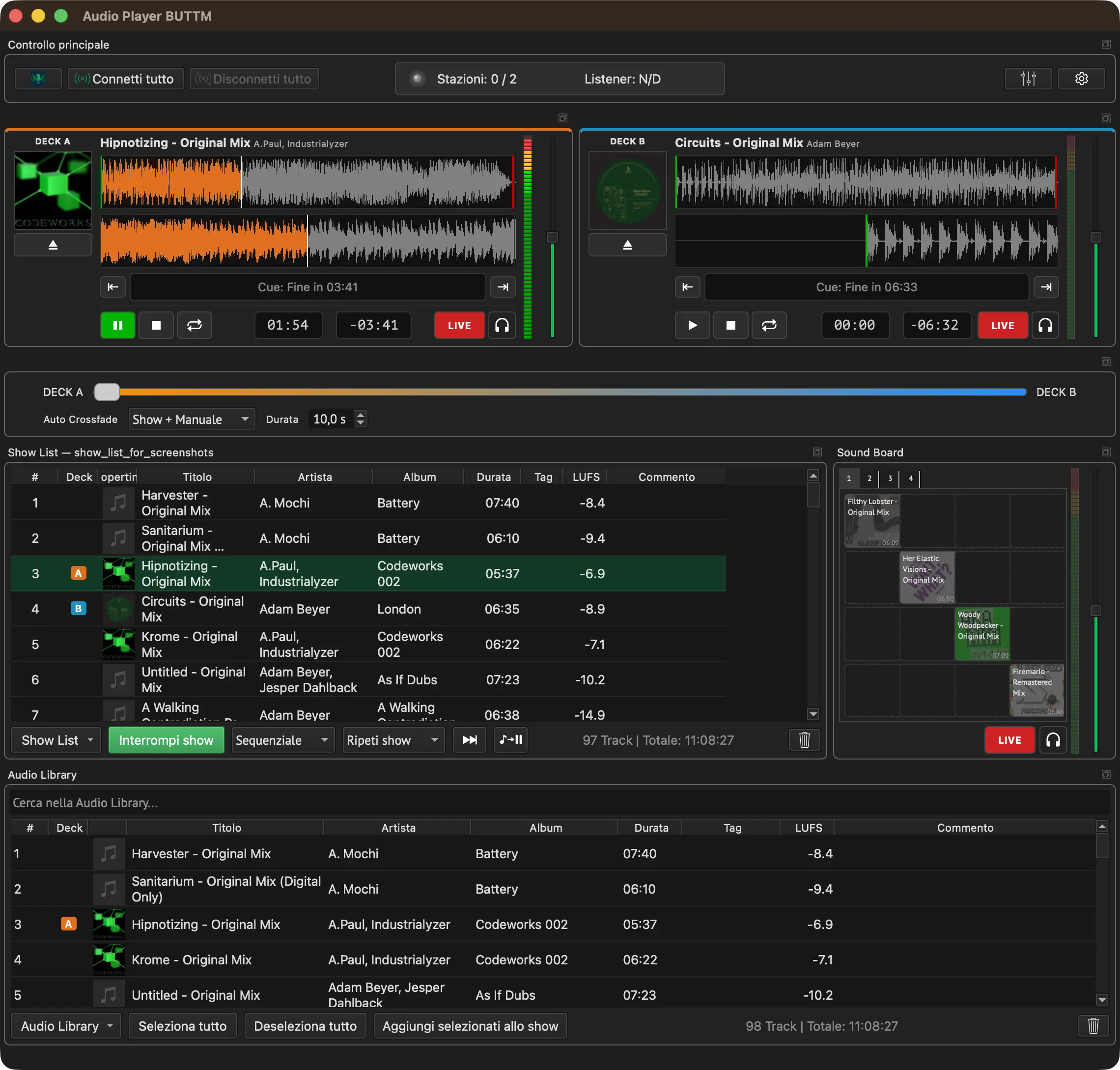This screenshot has width=1120, height=1070.
Task: Open the Ripeti show dropdown
Action: coord(393,740)
